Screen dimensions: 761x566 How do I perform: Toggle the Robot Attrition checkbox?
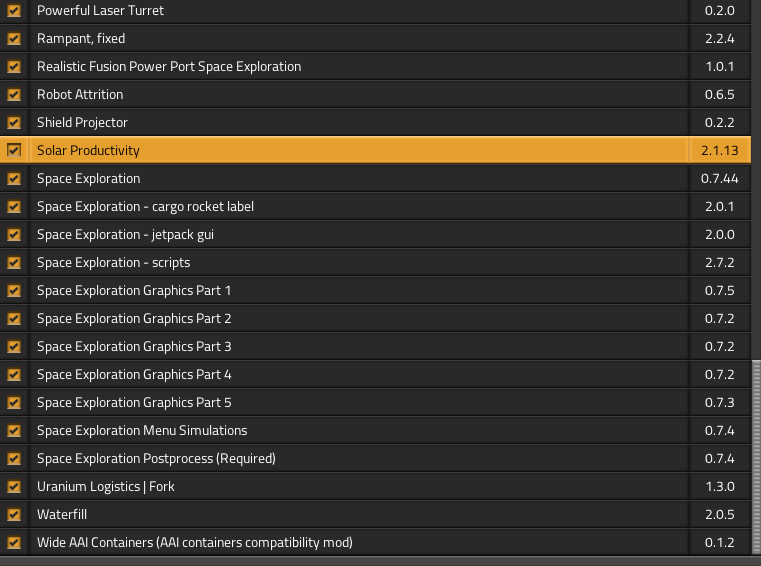click(x=14, y=95)
